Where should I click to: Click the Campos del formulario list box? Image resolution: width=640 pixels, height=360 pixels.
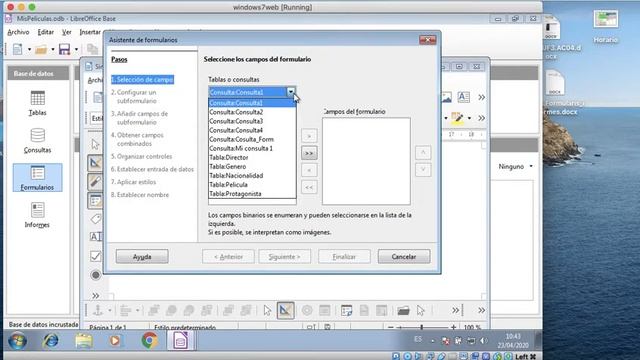(x=366, y=161)
